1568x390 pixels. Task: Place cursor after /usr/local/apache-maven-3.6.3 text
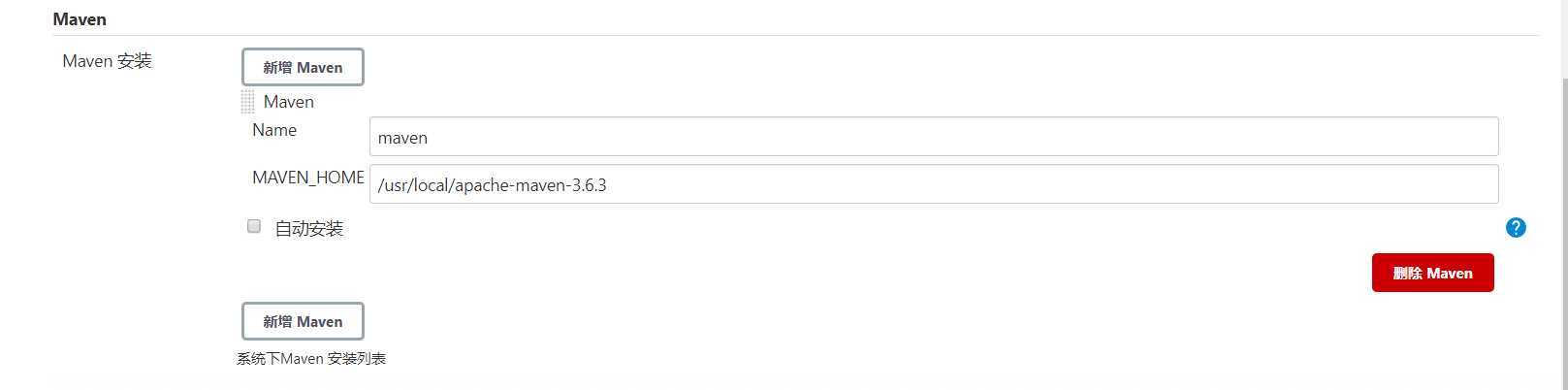click(609, 184)
